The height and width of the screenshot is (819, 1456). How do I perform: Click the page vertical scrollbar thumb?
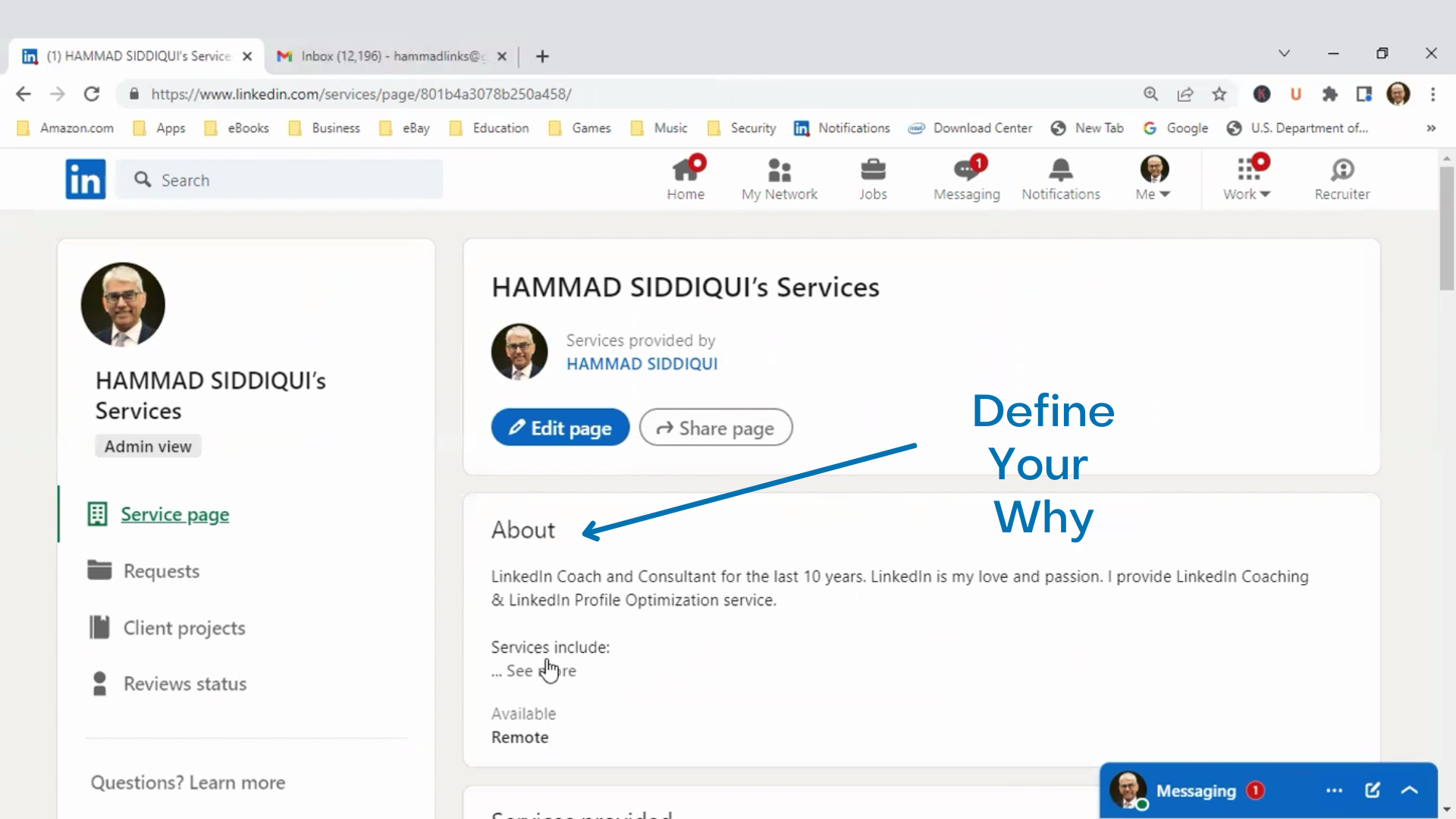click(x=1447, y=227)
